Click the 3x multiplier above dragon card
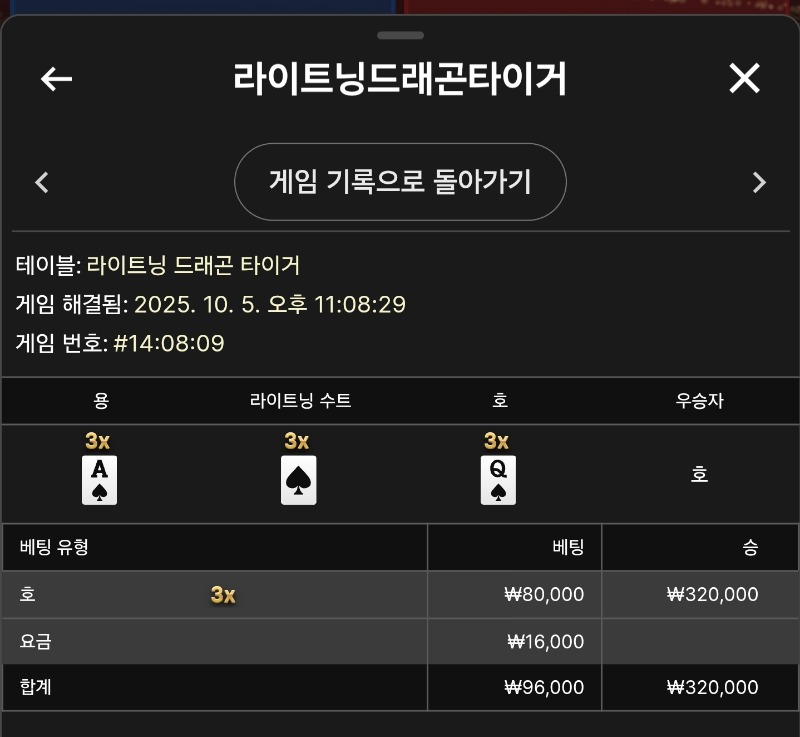Viewport: 800px width, 737px height. coord(97,441)
